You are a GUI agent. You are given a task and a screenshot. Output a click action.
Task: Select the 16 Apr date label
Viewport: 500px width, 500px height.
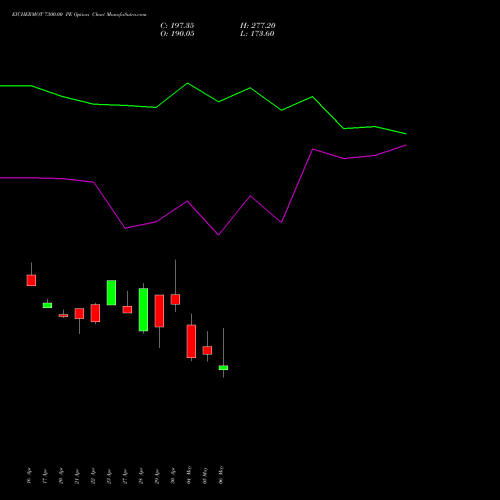[29, 475]
